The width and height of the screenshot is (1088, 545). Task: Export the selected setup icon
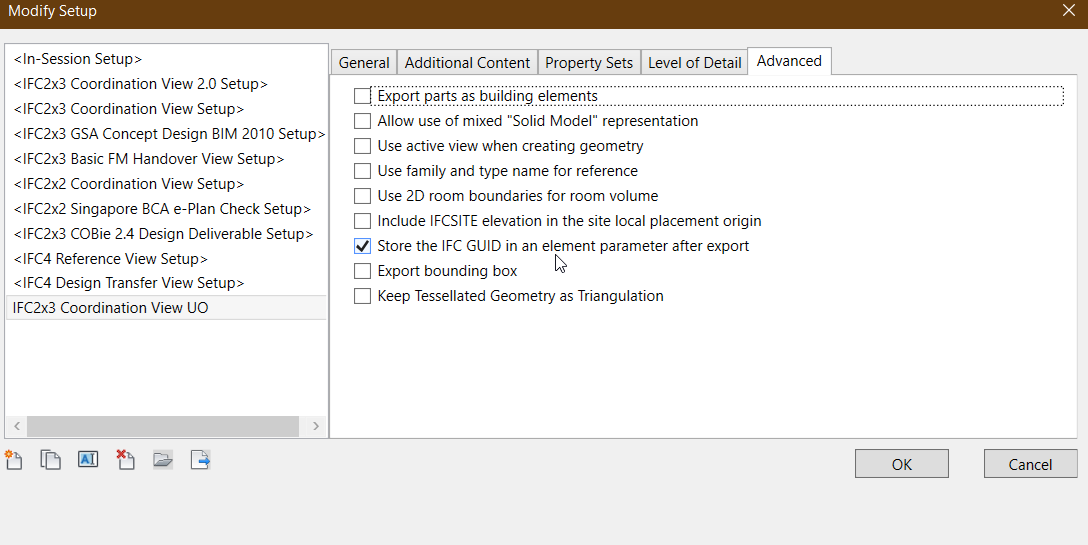(x=201, y=460)
